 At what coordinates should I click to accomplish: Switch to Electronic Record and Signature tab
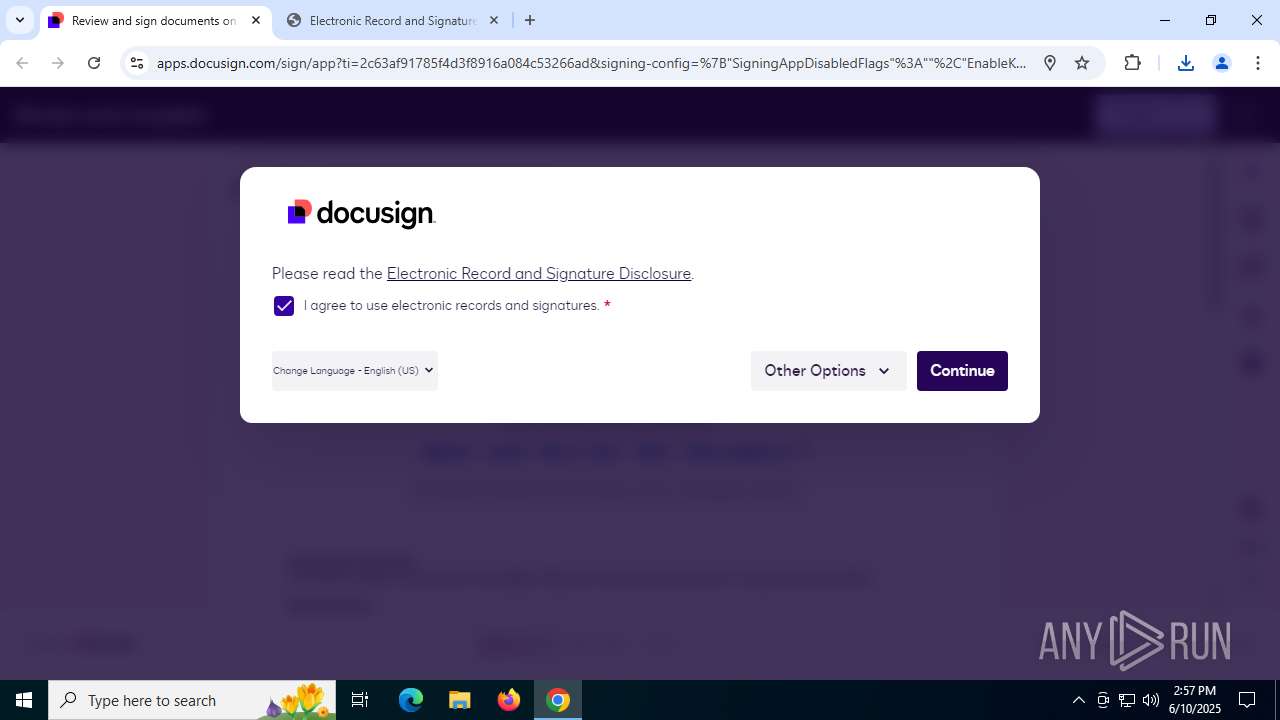(x=393, y=20)
